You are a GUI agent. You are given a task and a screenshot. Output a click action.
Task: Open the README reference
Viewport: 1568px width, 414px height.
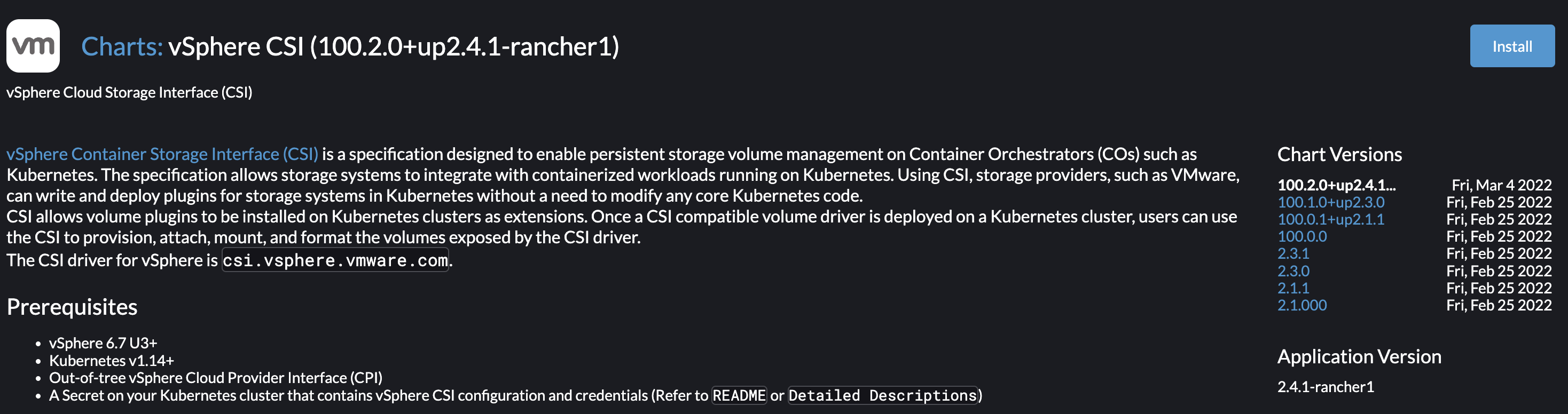(739, 395)
